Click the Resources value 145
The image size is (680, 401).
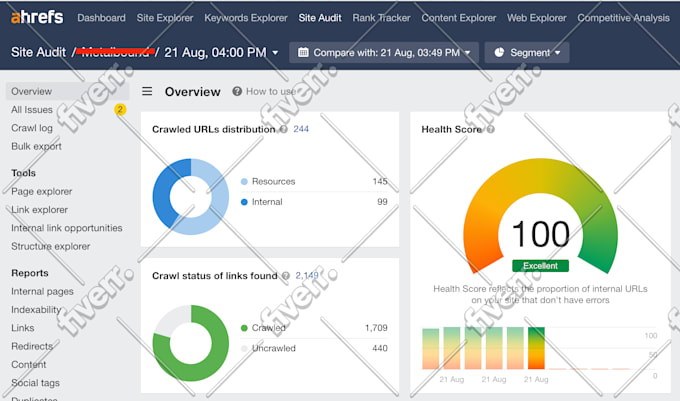point(380,181)
